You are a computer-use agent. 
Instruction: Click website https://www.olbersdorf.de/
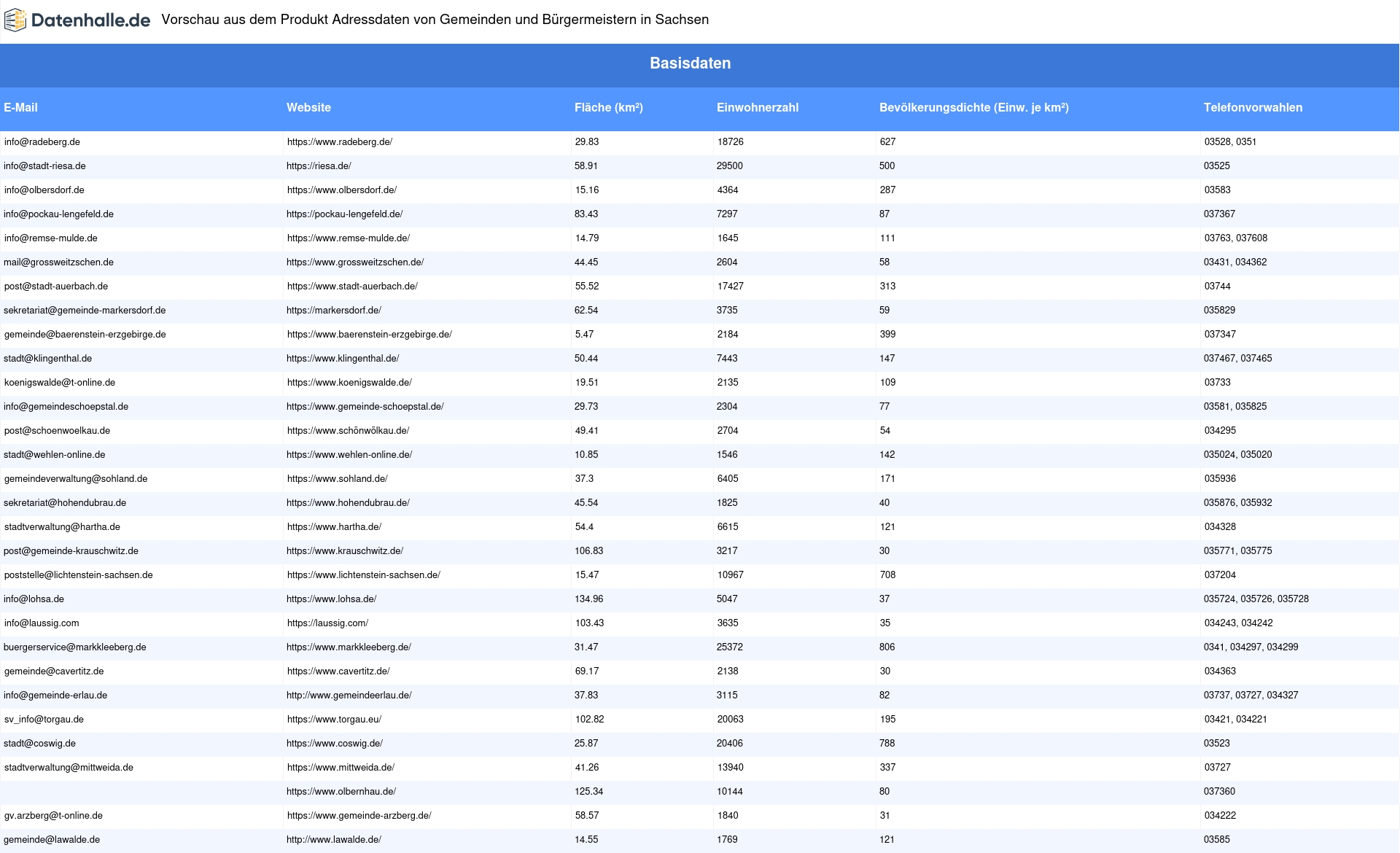(x=342, y=190)
